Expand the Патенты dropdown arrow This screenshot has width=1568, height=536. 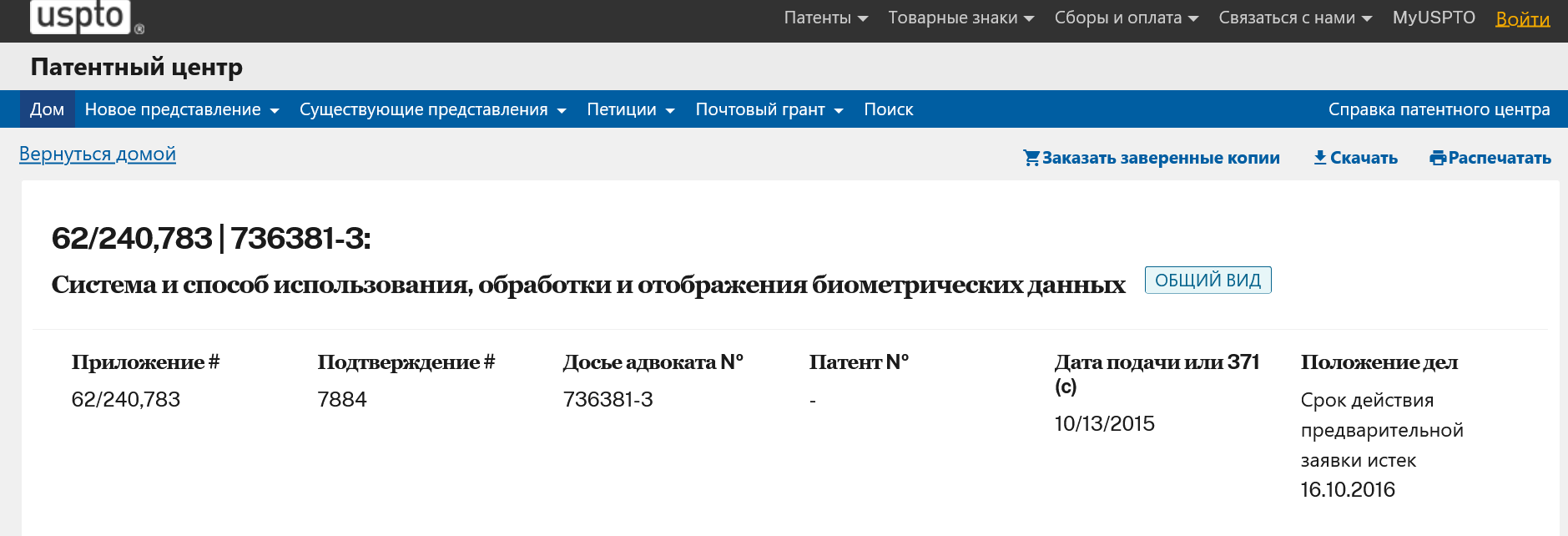pos(863,18)
